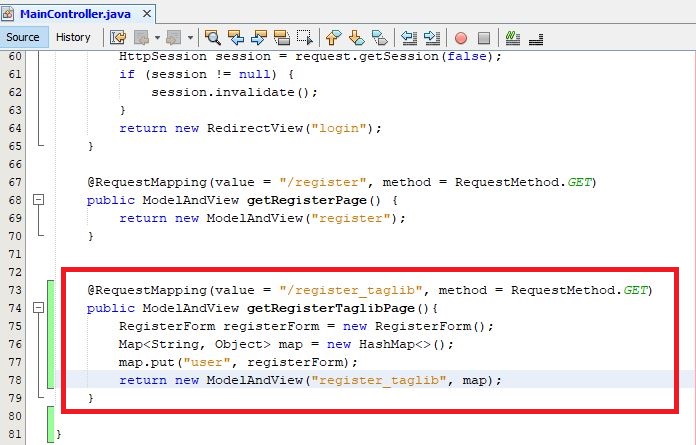Toggle Rectangular Selection mode icon

coord(305,38)
